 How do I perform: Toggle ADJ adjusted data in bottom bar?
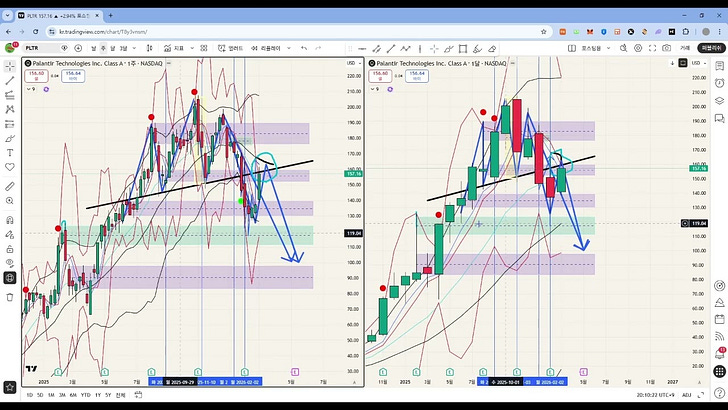click(687, 395)
